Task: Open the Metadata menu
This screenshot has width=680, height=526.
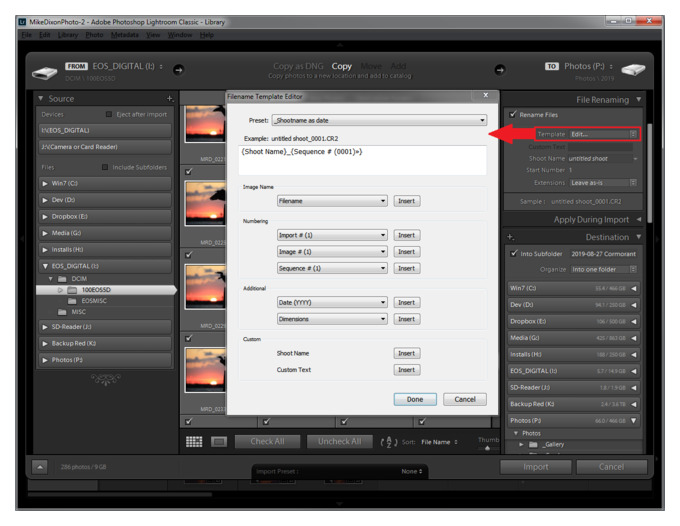Action: (122, 35)
